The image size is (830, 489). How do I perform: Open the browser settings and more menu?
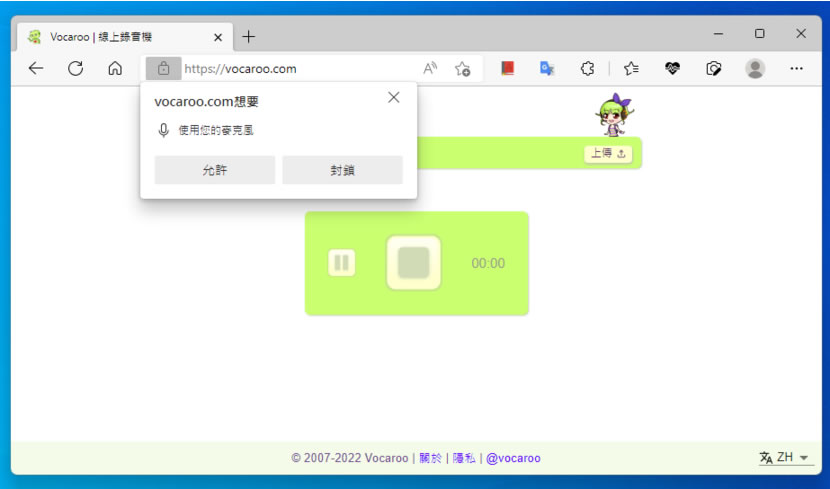tap(796, 68)
